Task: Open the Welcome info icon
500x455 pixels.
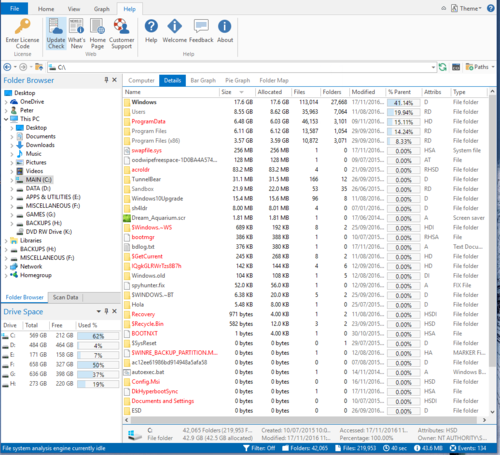Action: 175,26
